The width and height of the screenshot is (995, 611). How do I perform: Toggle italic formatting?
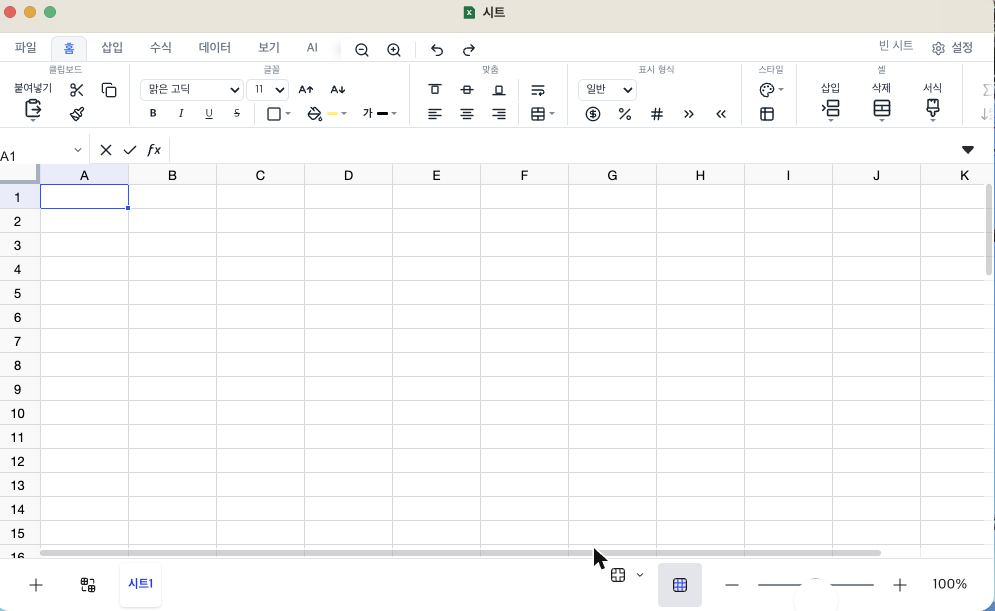point(181,113)
